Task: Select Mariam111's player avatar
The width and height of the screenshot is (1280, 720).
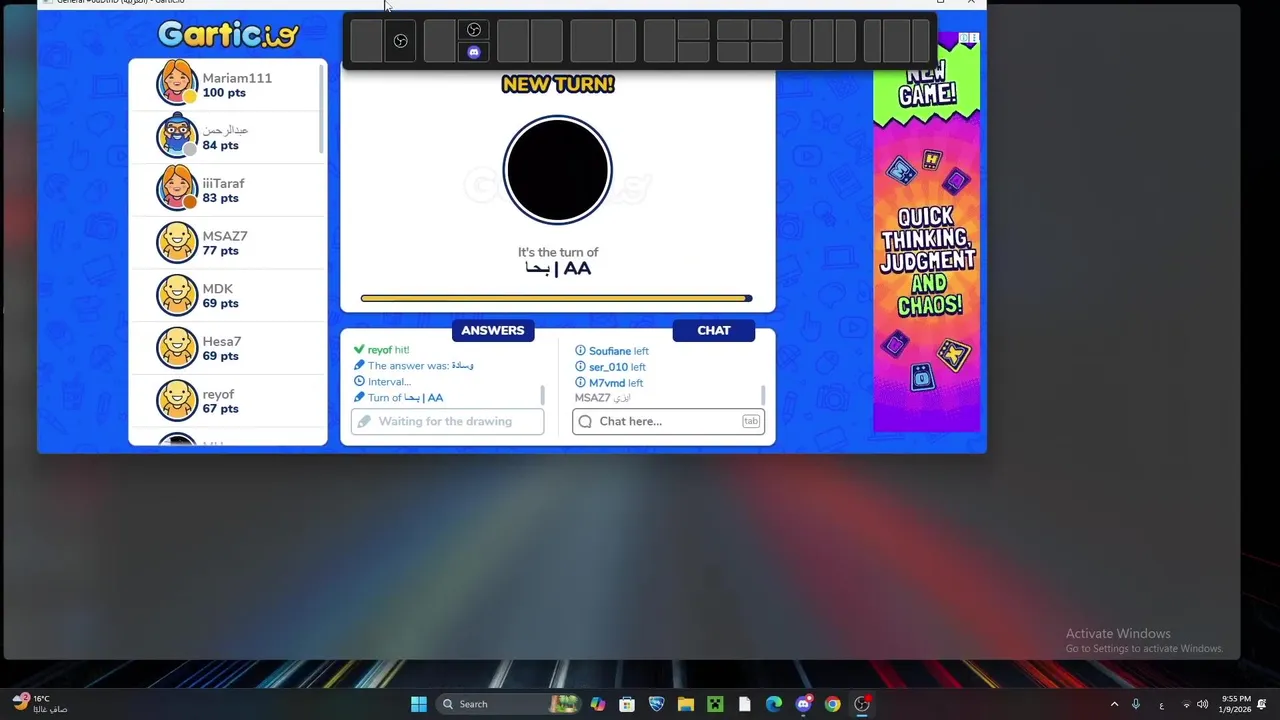Action: pyautogui.click(x=177, y=83)
